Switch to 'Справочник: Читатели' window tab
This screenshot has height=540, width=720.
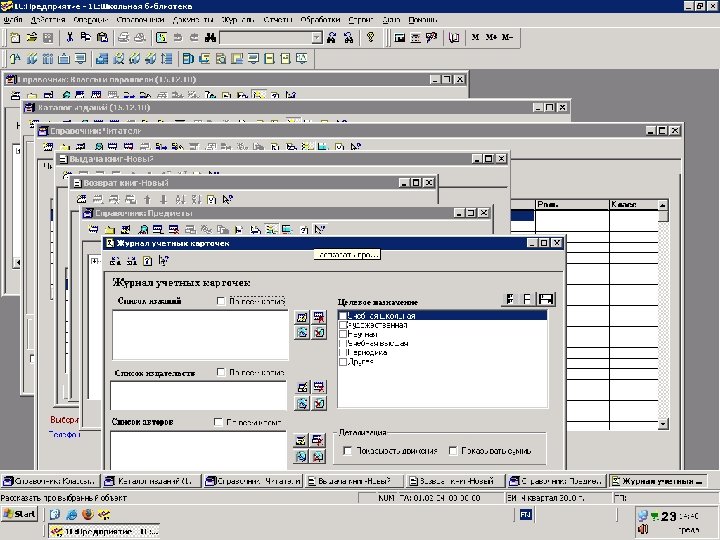(253, 481)
